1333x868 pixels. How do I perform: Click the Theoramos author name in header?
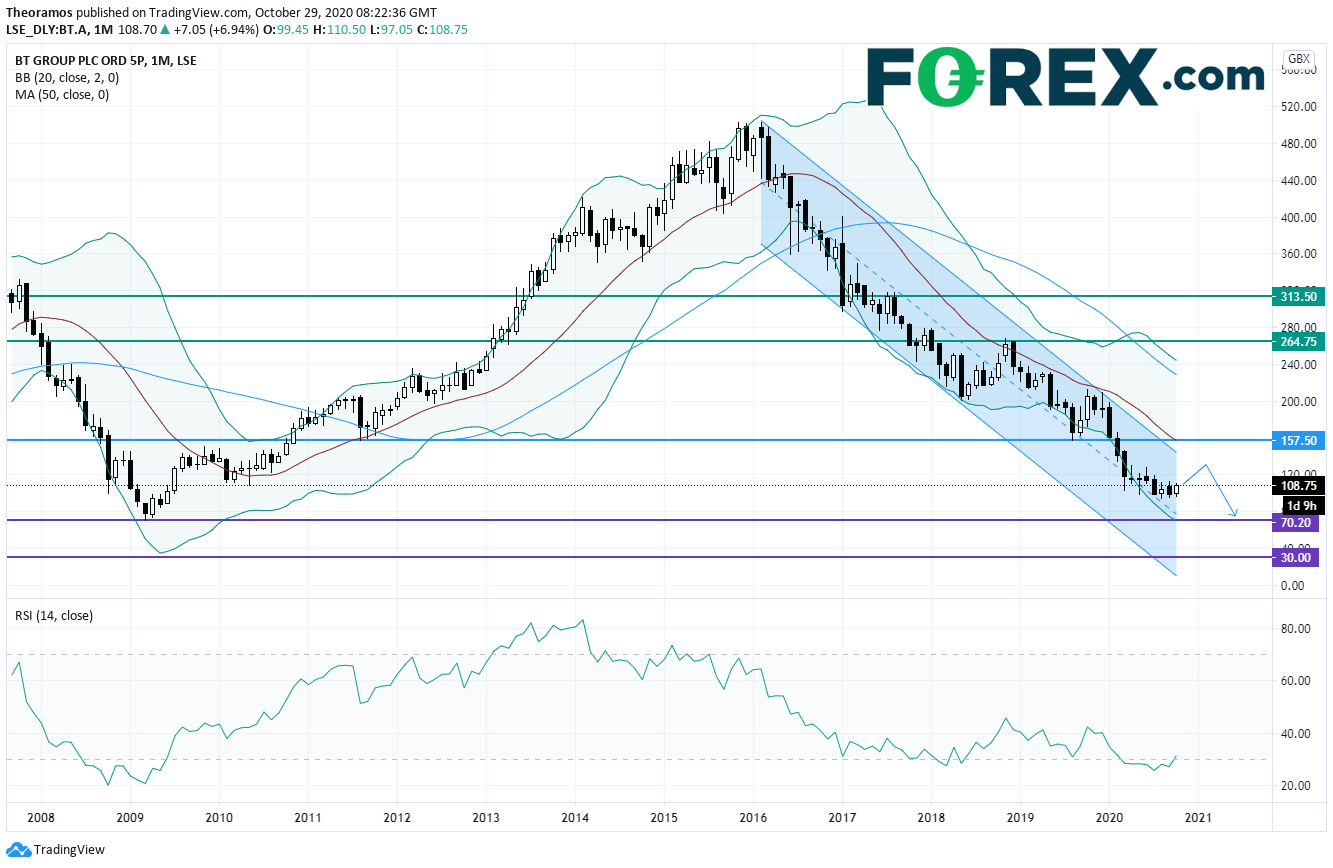pos(37,11)
